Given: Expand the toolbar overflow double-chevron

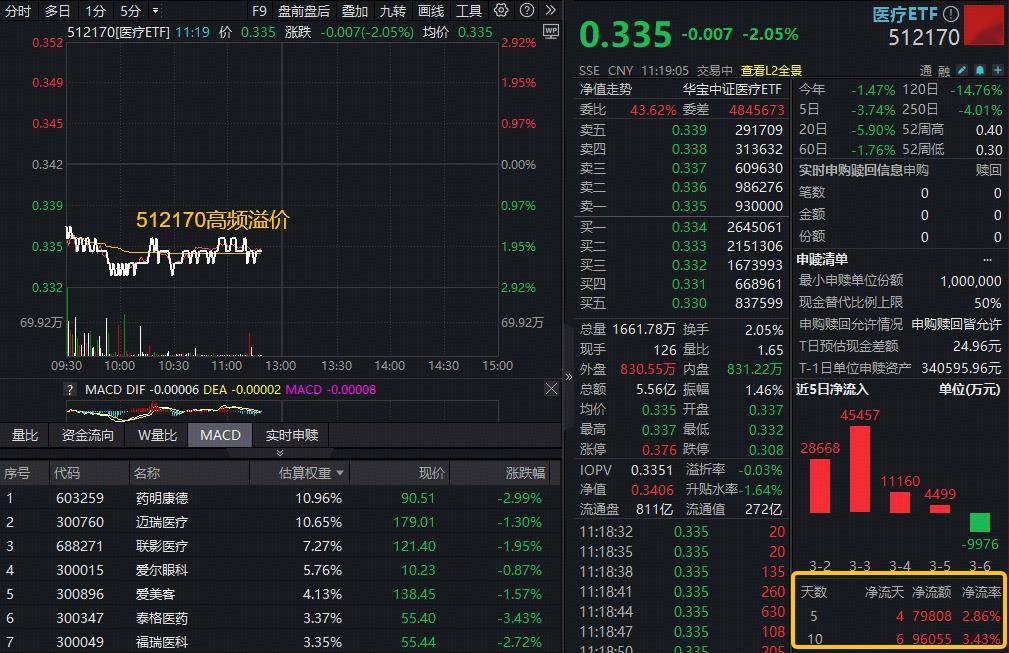Looking at the screenshot, I should point(550,11).
